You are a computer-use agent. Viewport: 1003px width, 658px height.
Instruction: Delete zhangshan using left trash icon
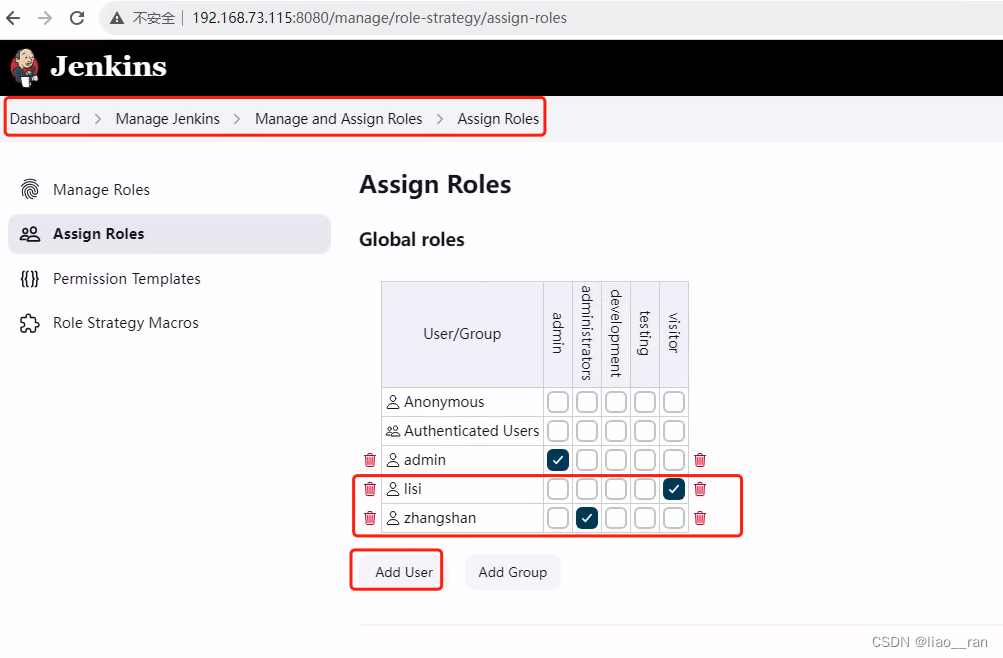coord(370,517)
